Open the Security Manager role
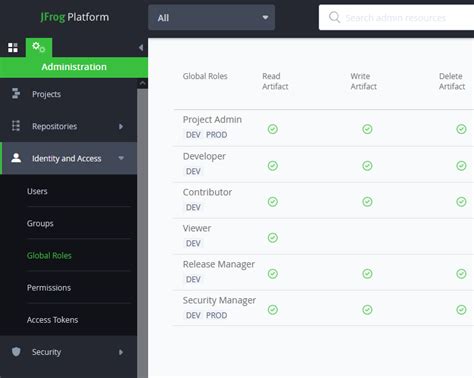 click(219, 300)
